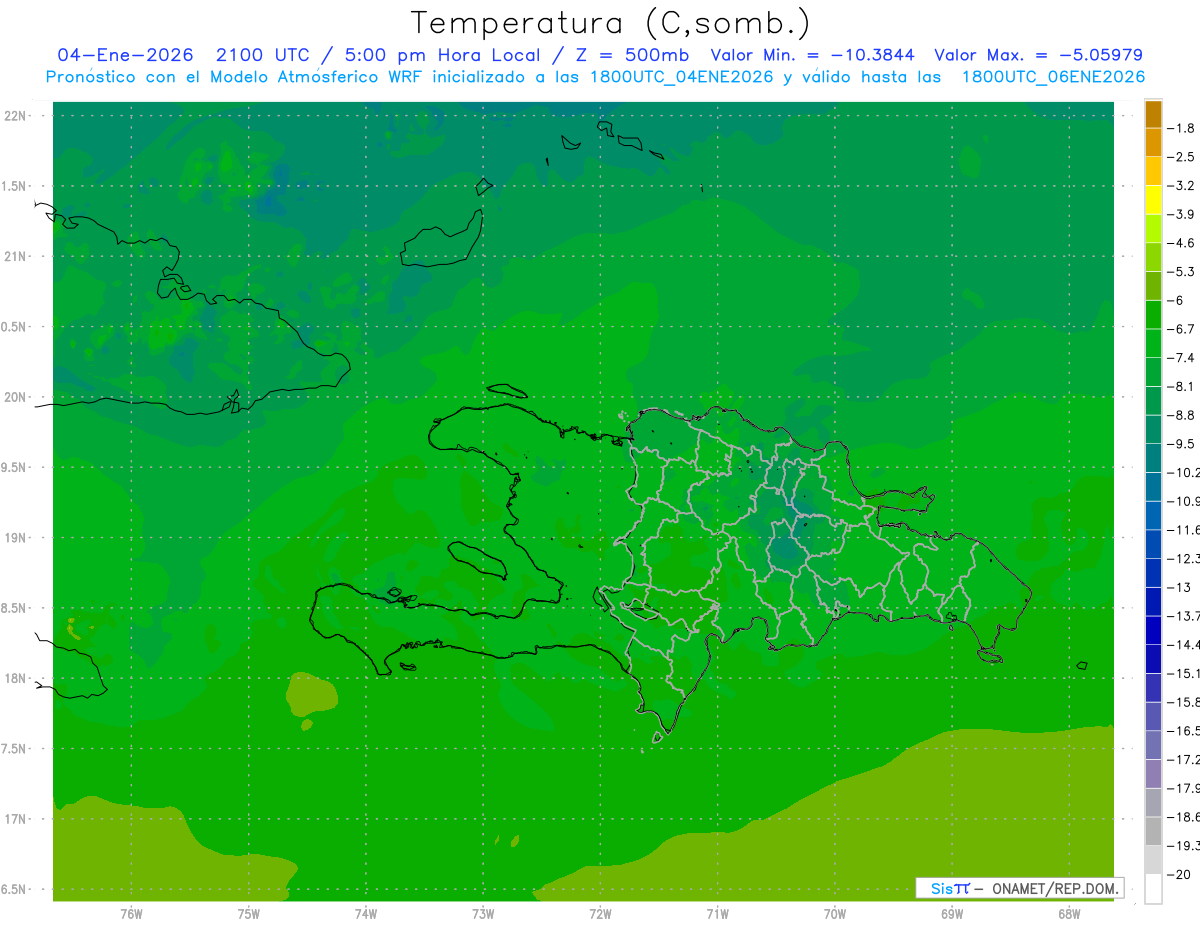Screen dimensions: 1200x927
Task: Click the "Temperatura (C,somb.)" map title
Action: 611,23
